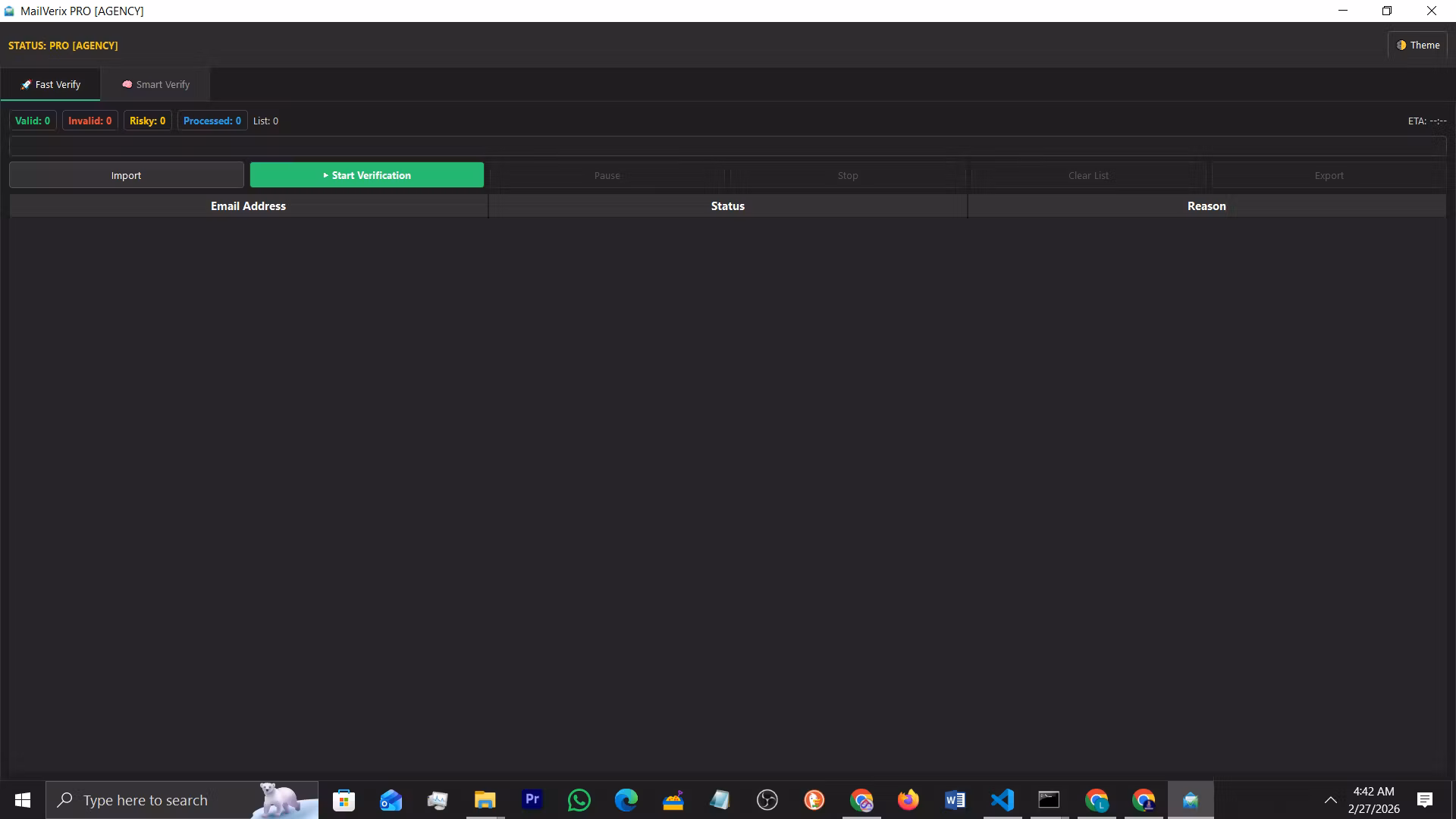
Task: Click the ETA time readout
Action: (1427, 121)
